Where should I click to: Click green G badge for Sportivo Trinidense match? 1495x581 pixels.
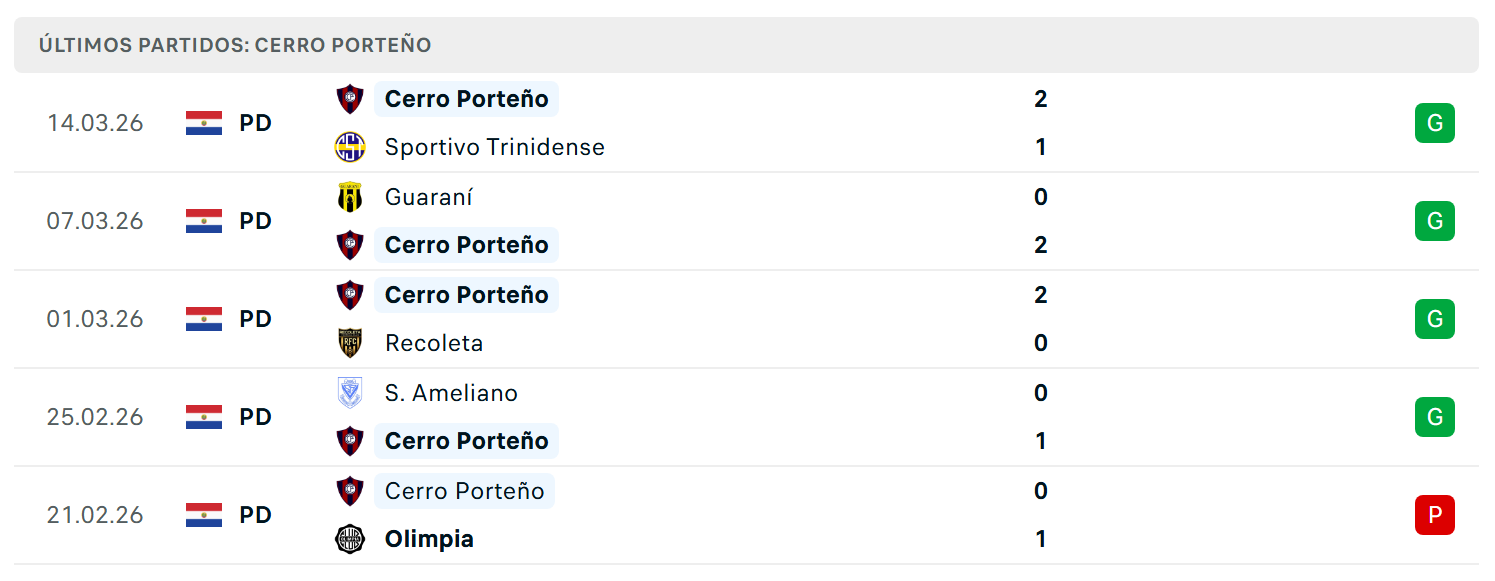(x=1435, y=123)
